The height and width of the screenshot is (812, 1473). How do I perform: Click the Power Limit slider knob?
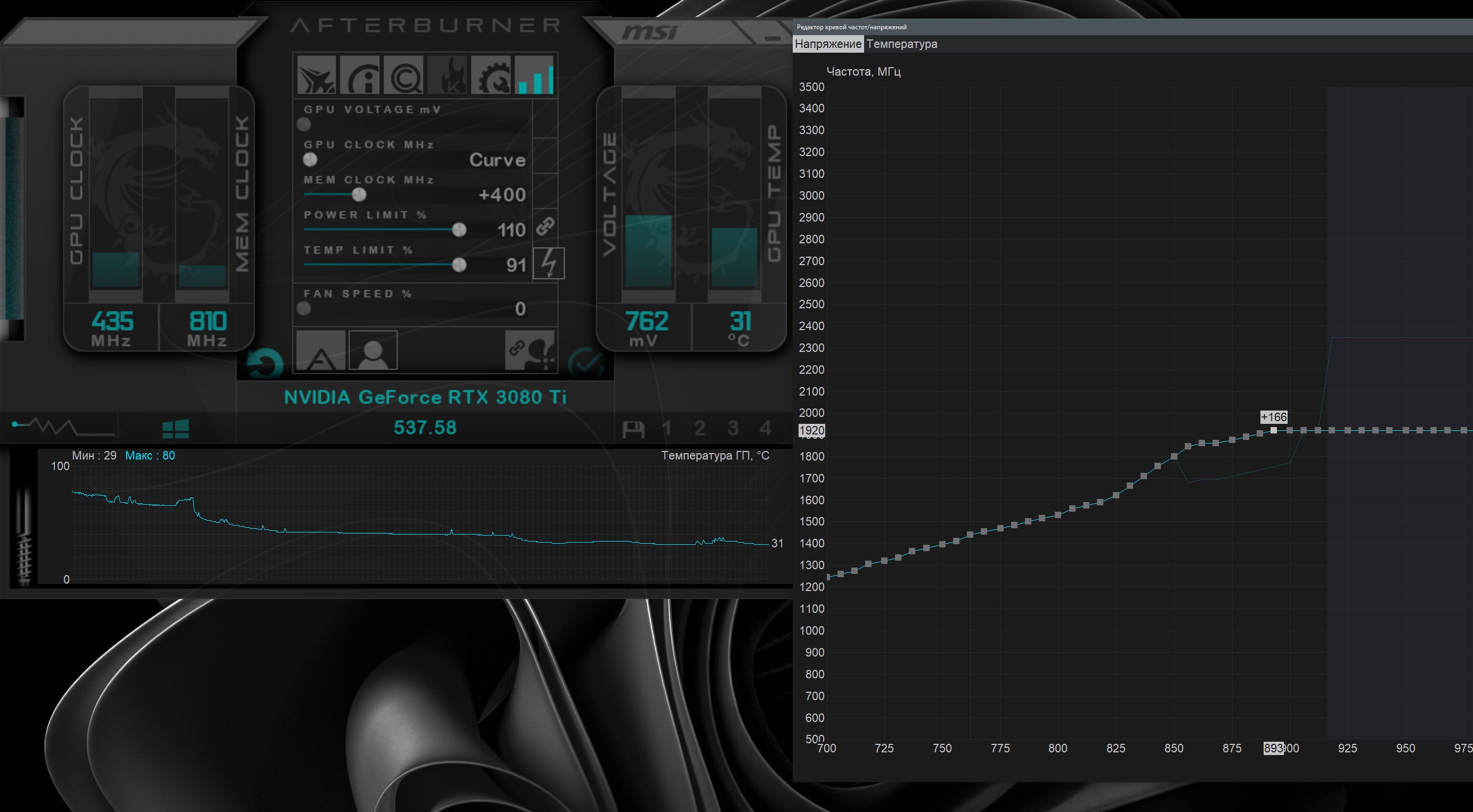click(x=459, y=229)
